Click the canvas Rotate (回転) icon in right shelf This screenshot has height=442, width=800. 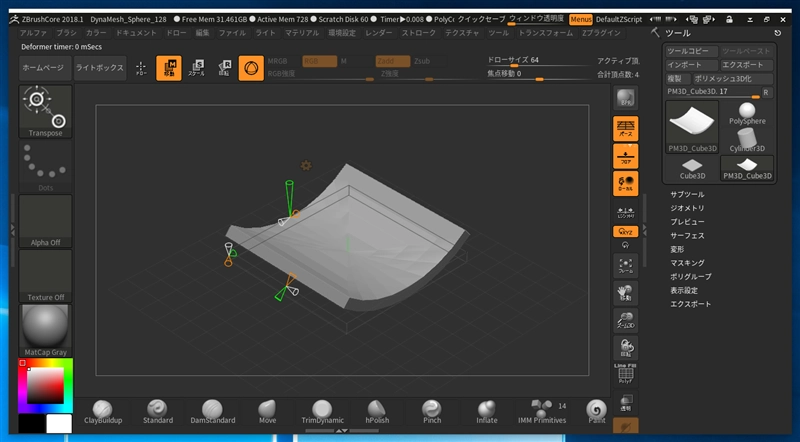point(626,349)
